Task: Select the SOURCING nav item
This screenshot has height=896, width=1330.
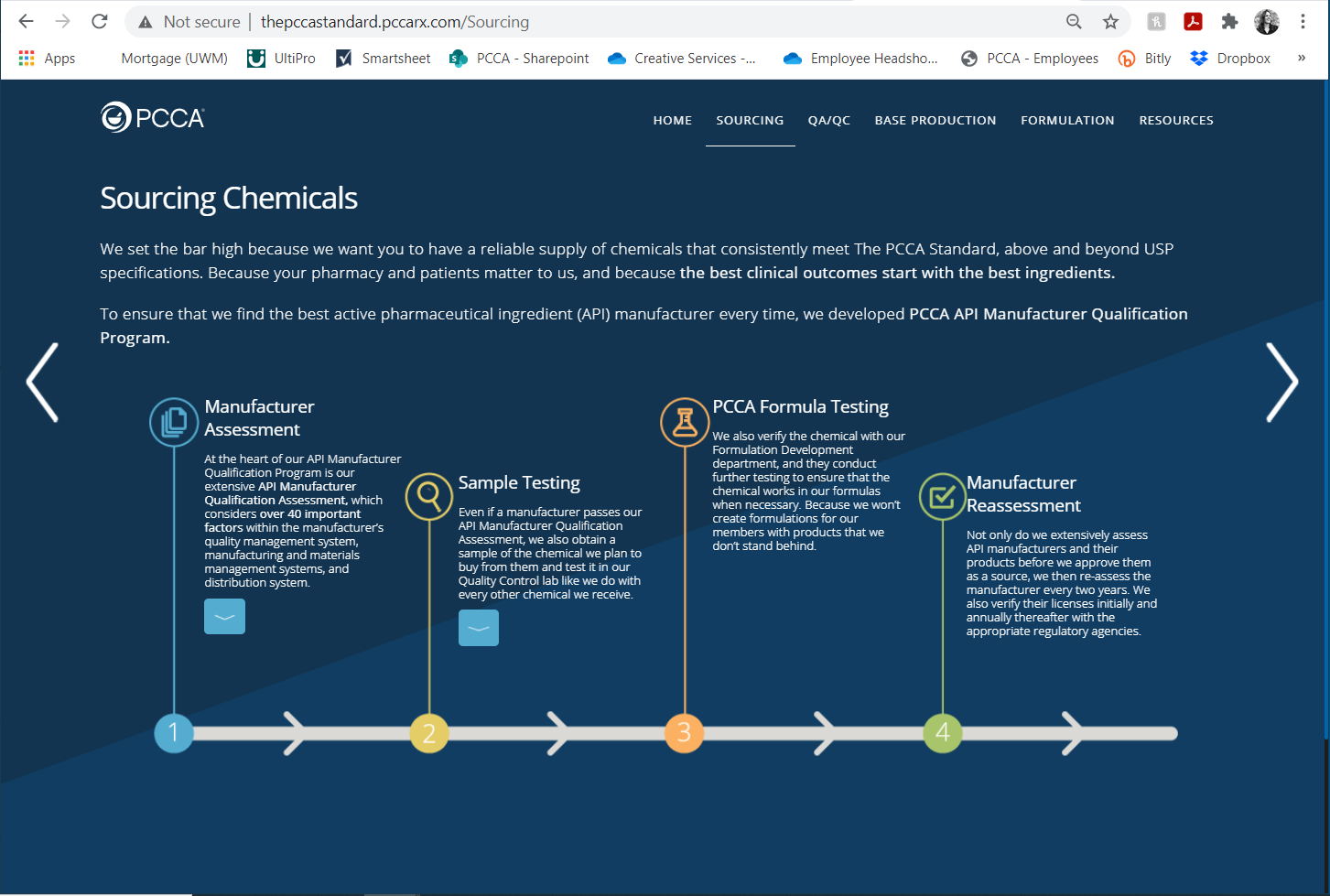Action: coord(750,120)
